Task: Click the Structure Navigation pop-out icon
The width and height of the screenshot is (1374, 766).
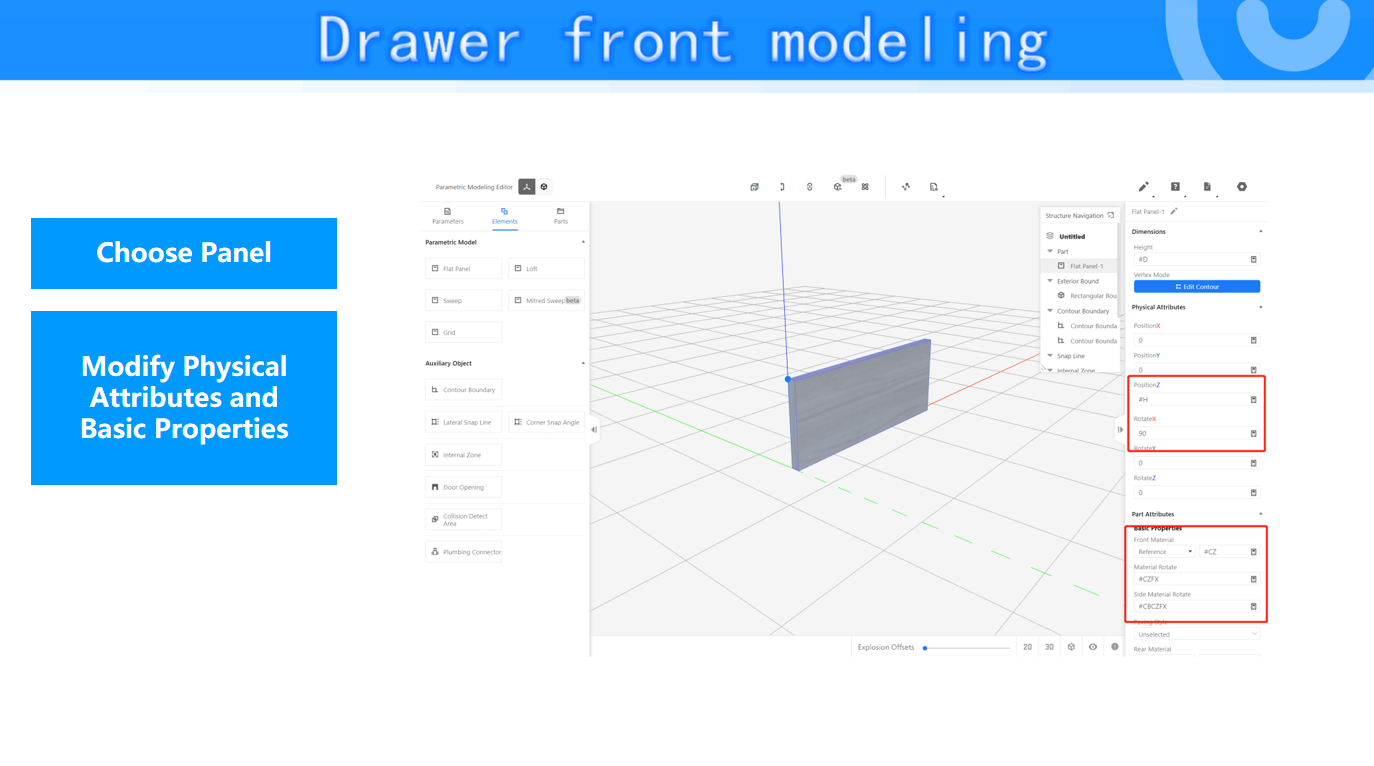Action: click(x=1111, y=215)
